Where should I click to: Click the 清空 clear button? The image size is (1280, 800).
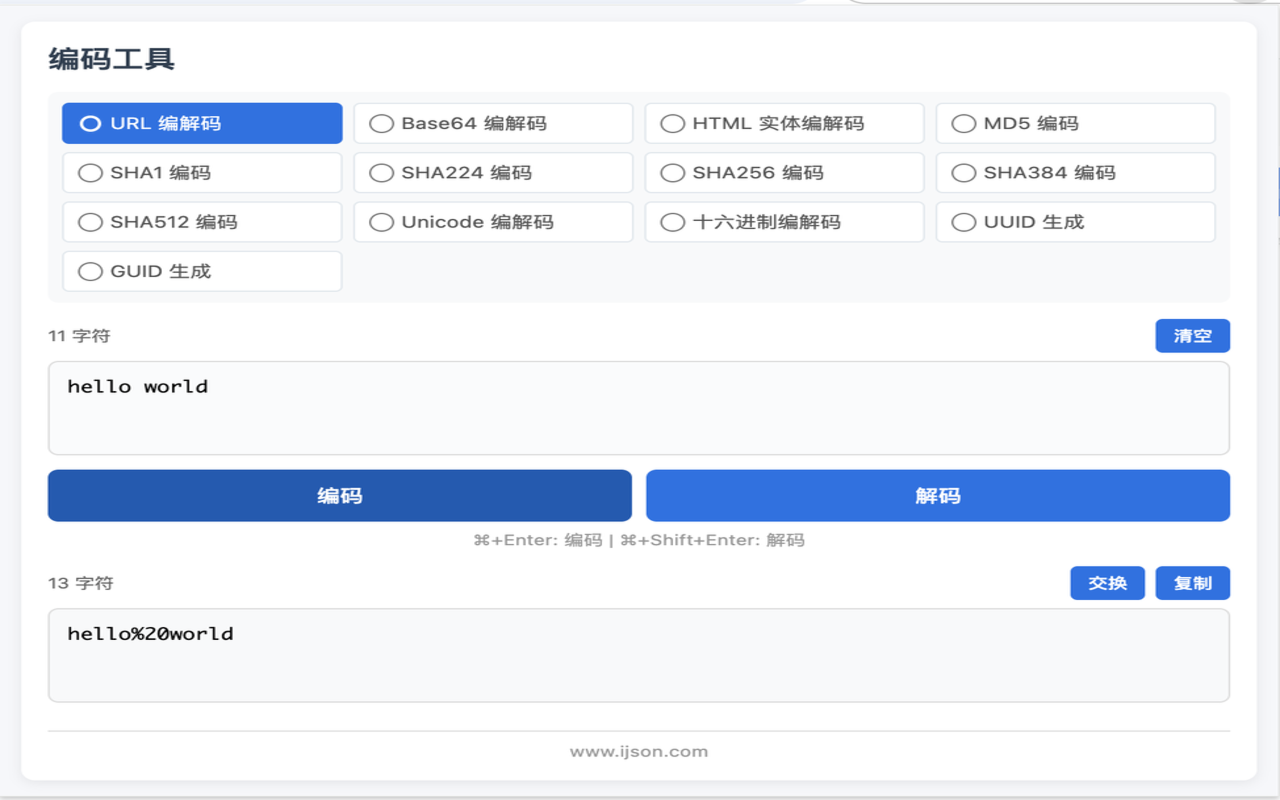(x=1192, y=336)
